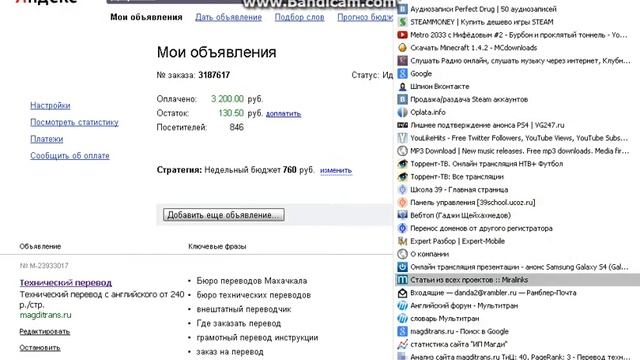Viewport: 640px width, 360px height.
Task: Click the Oplata.info bookmark favicon
Action: pos(402,112)
